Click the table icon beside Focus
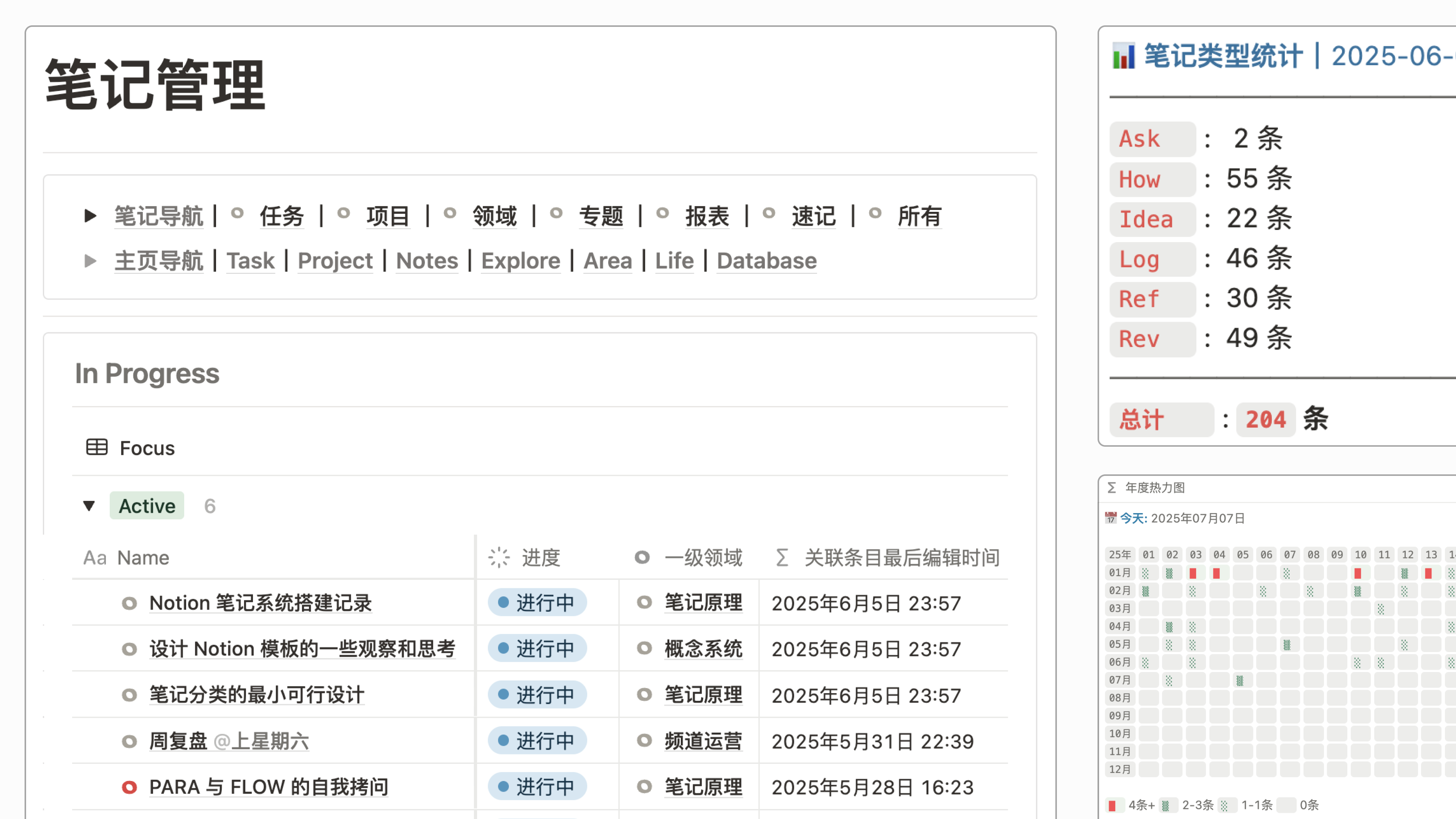Image resolution: width=1456 pixels, height=819 pixels. [97, 447]
